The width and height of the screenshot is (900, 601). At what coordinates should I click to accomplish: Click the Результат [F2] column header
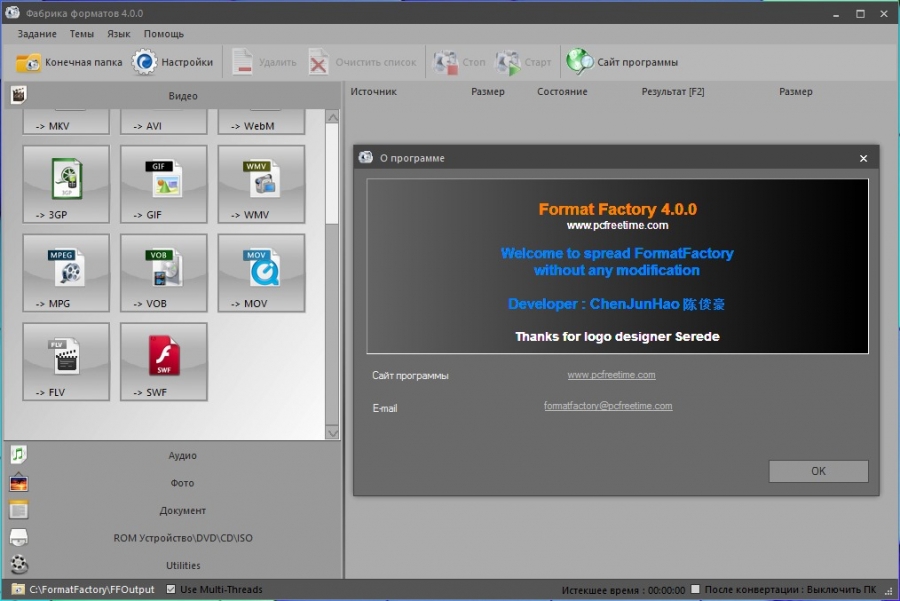673,91
